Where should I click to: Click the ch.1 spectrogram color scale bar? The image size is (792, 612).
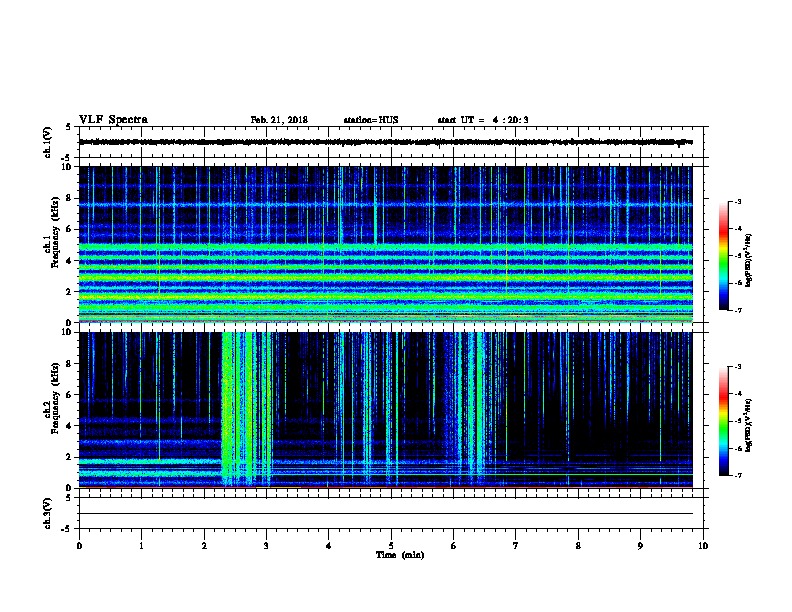(723, 256)
